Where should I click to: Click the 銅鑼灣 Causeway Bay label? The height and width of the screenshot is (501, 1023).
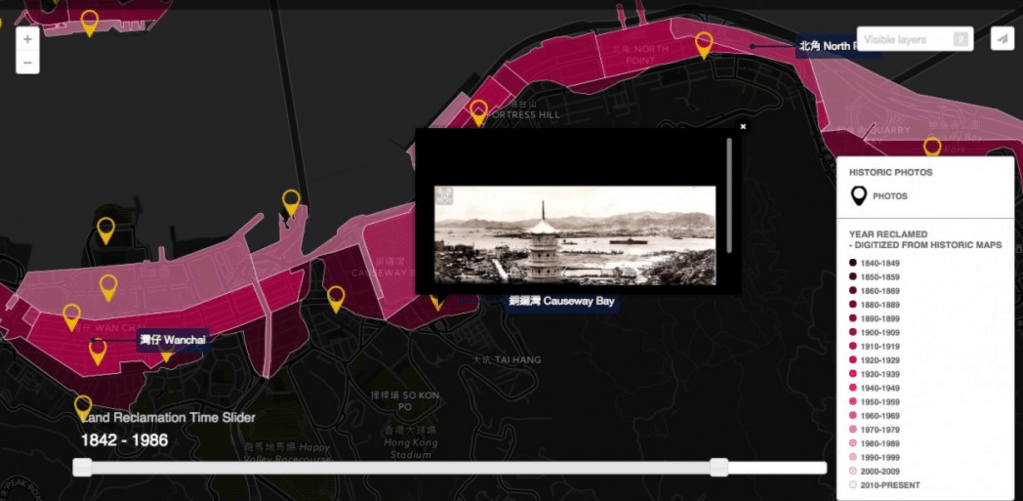561,301
